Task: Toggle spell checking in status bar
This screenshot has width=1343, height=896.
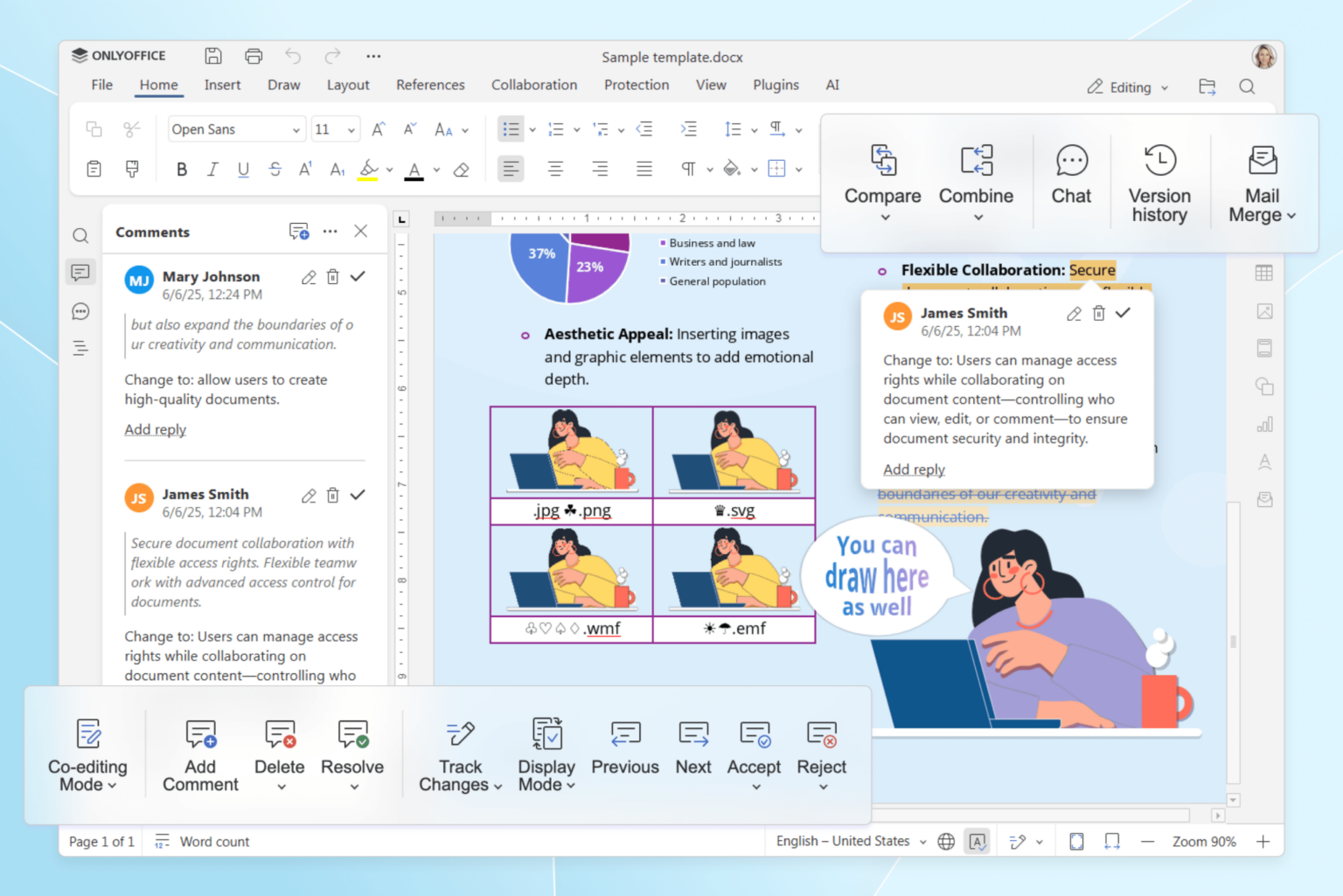Action: 978,841
